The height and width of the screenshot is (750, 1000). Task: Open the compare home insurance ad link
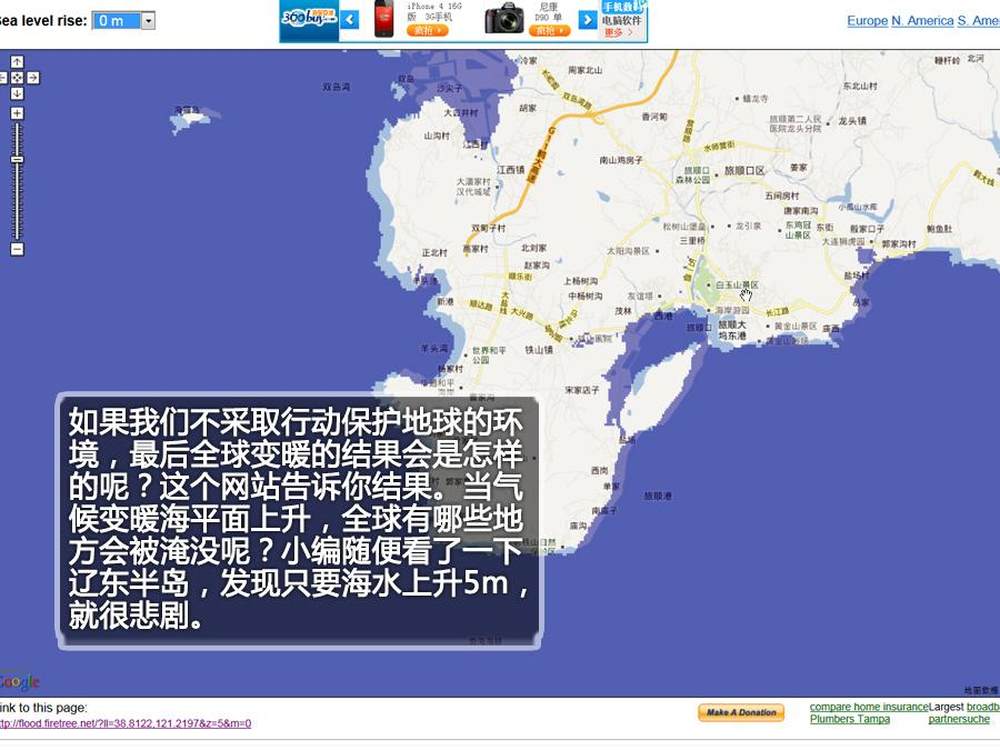(869, 707)
